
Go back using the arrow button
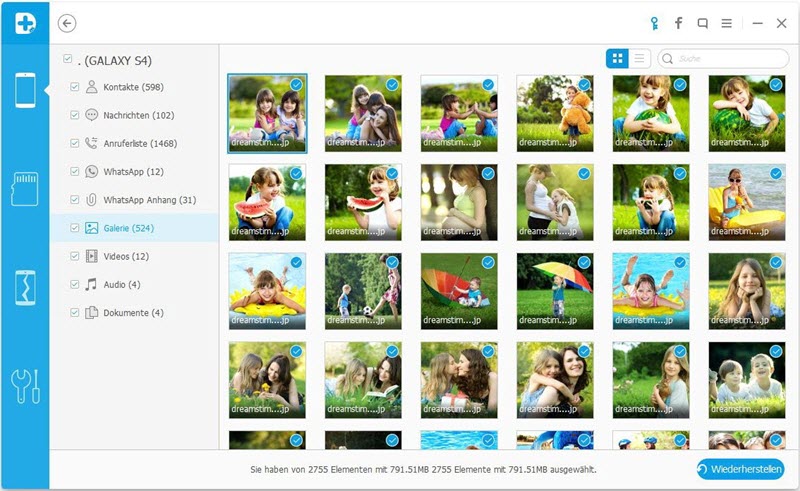67,23
